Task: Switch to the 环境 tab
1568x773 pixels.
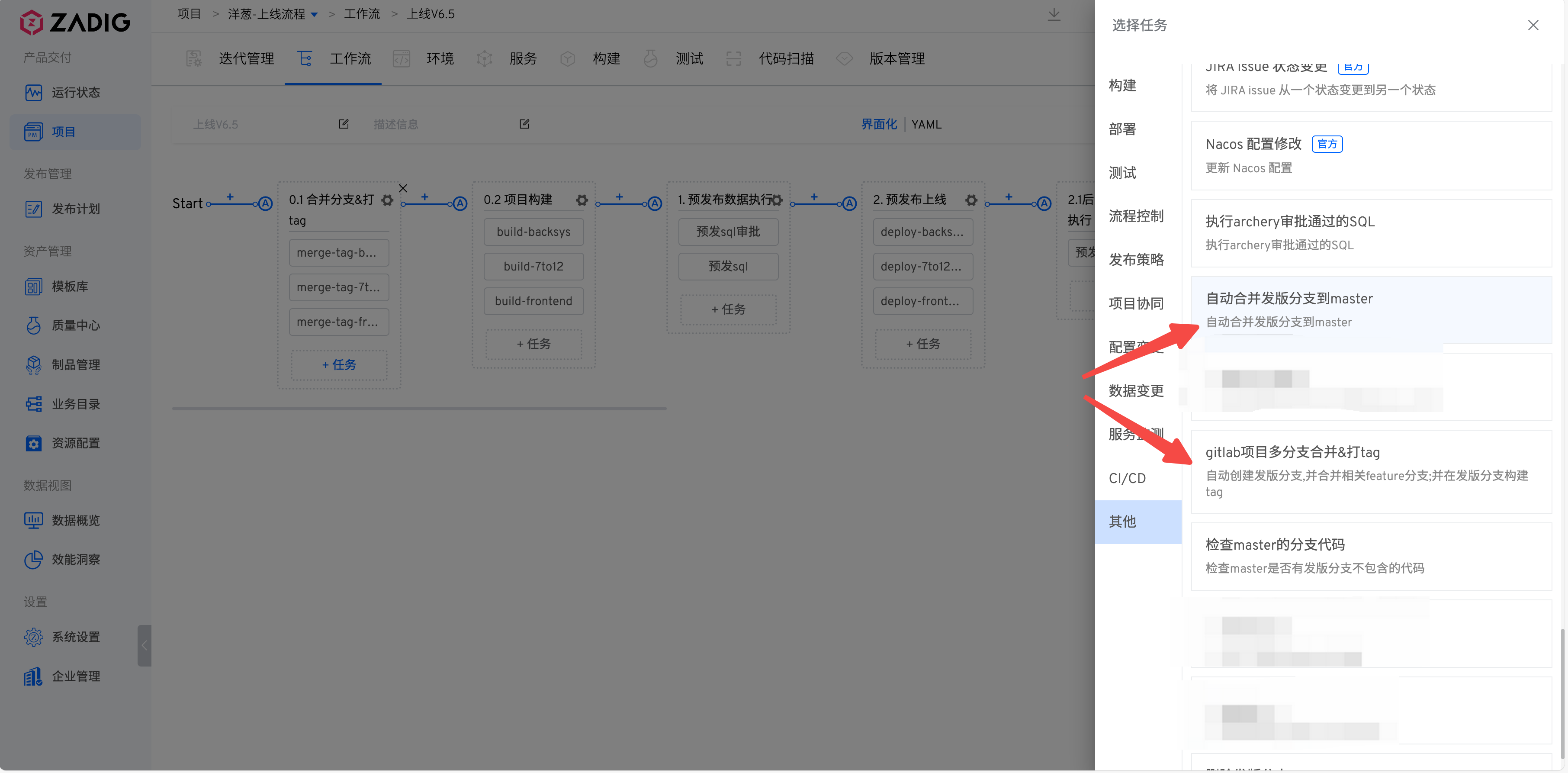Action: click(424, 58)
